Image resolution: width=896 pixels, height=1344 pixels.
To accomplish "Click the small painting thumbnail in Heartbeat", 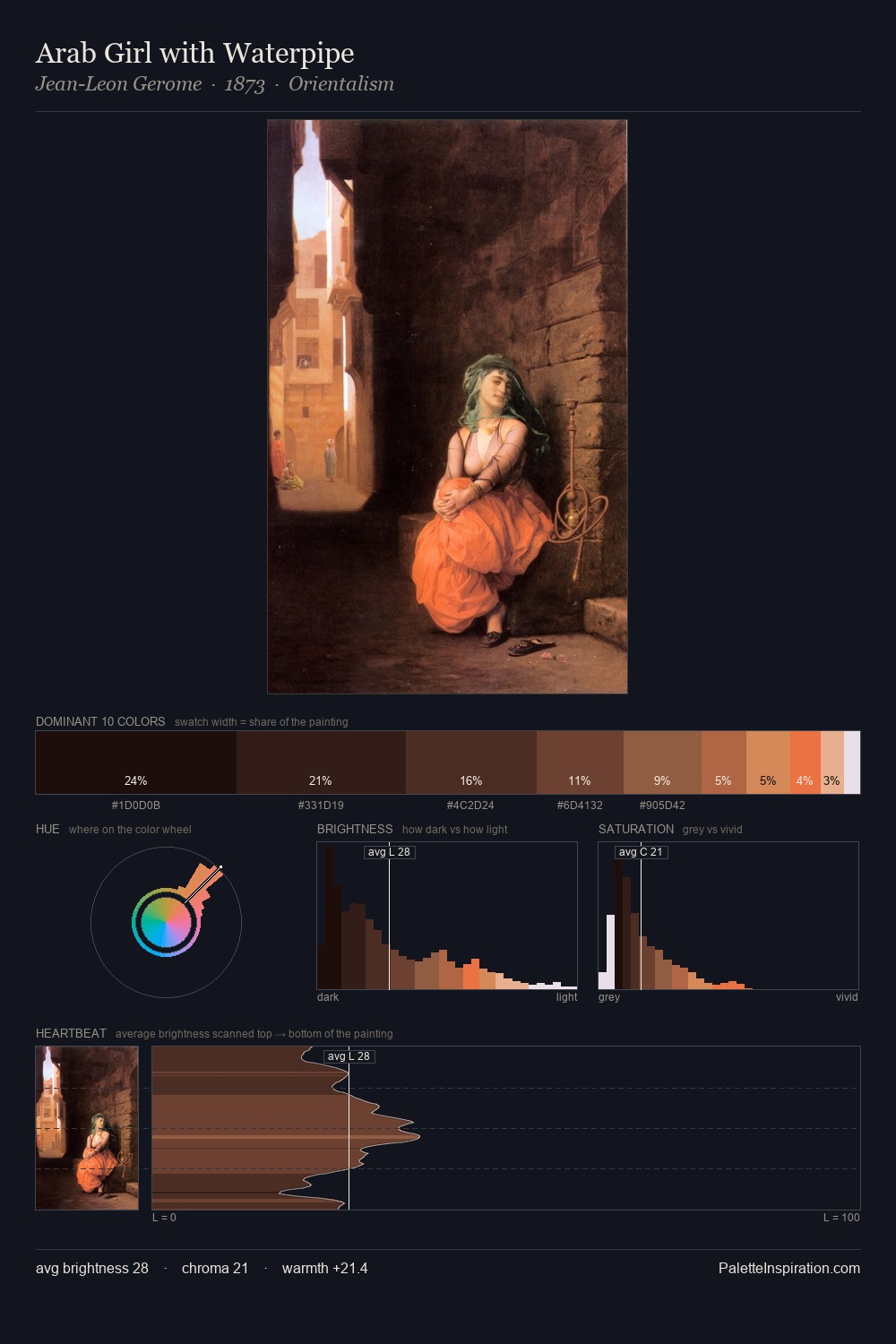I will (87, 1128).
